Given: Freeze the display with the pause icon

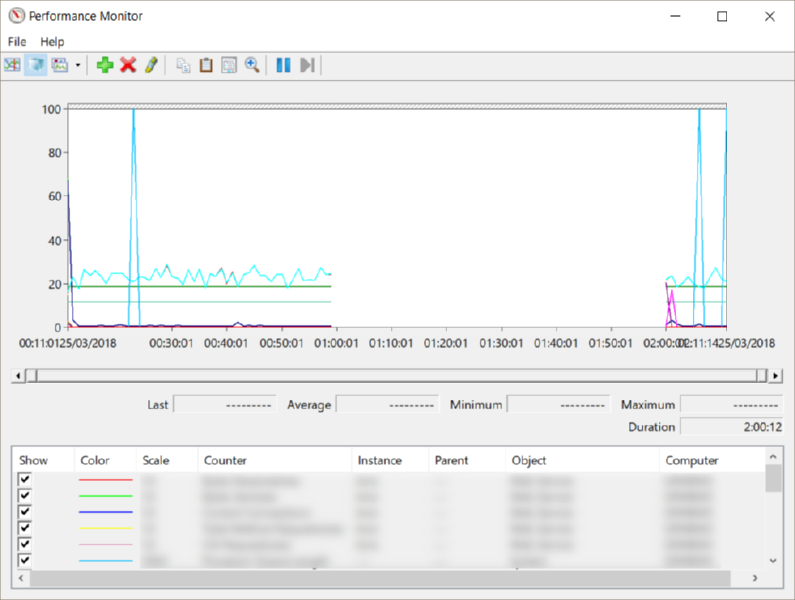Looking at the screenshot, I should 283,65.
